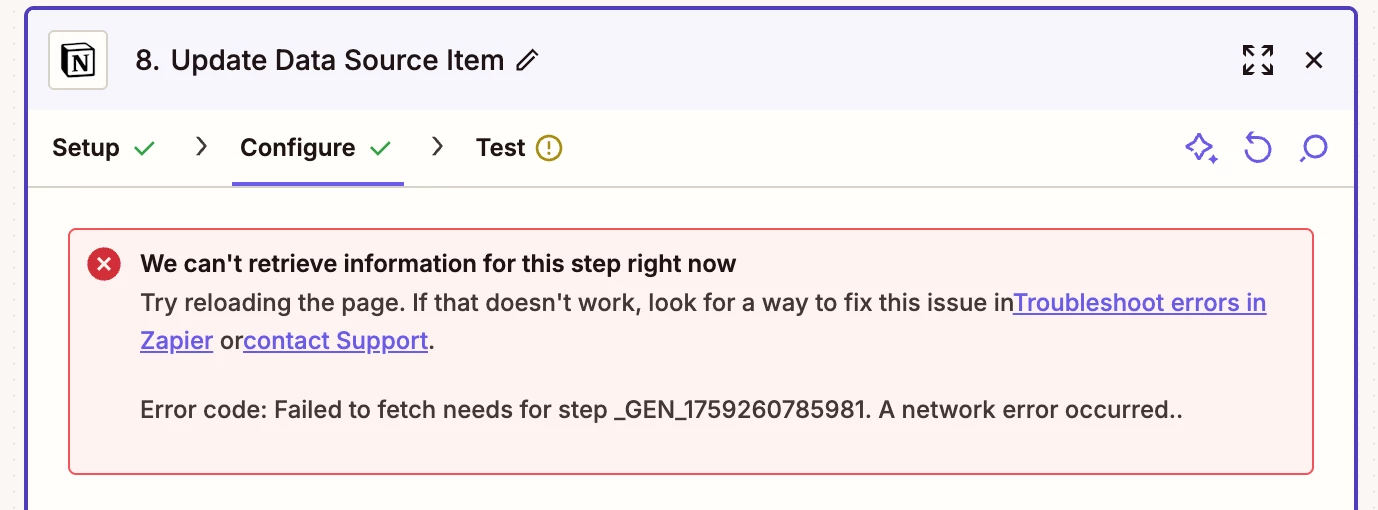1378x510 pixels.
Task: Click the Notion app icon
Action: click(x=78, y=61)
